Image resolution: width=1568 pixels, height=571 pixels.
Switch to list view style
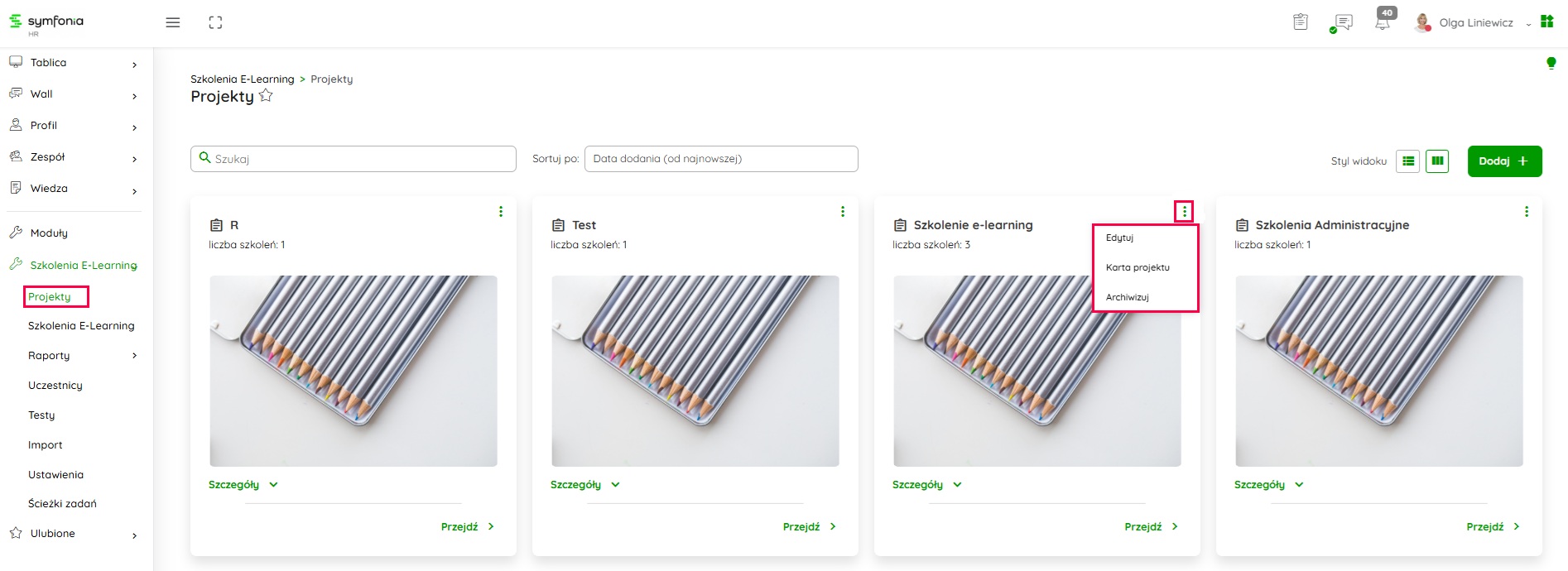point(1407,161)
